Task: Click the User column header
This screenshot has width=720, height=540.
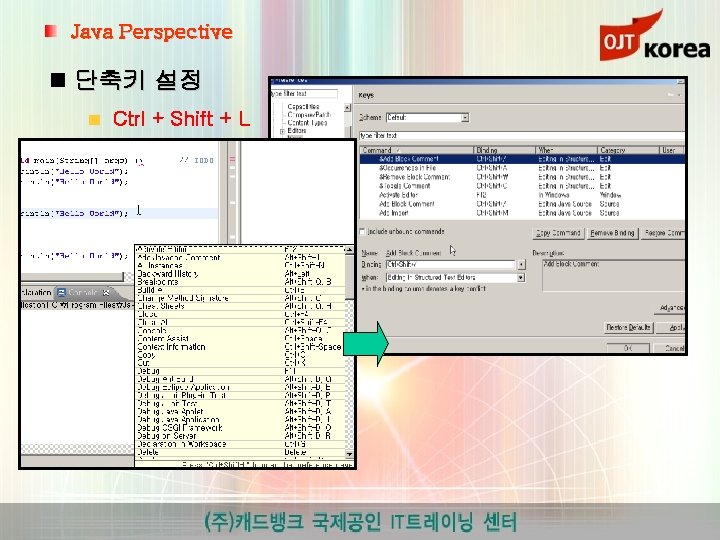Action: pos(672,150)
